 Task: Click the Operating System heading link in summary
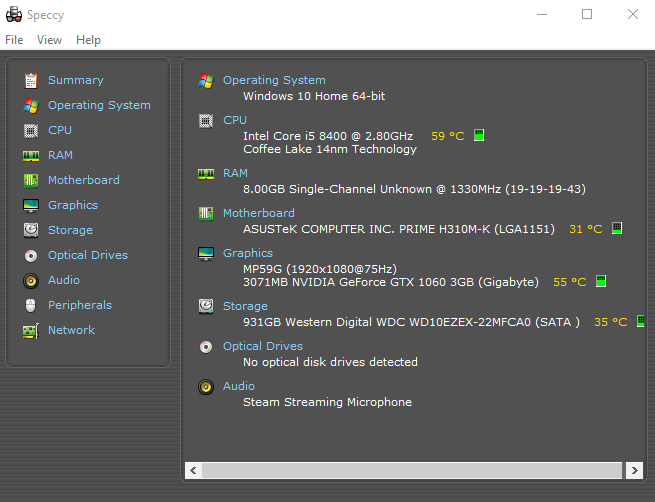274,80
